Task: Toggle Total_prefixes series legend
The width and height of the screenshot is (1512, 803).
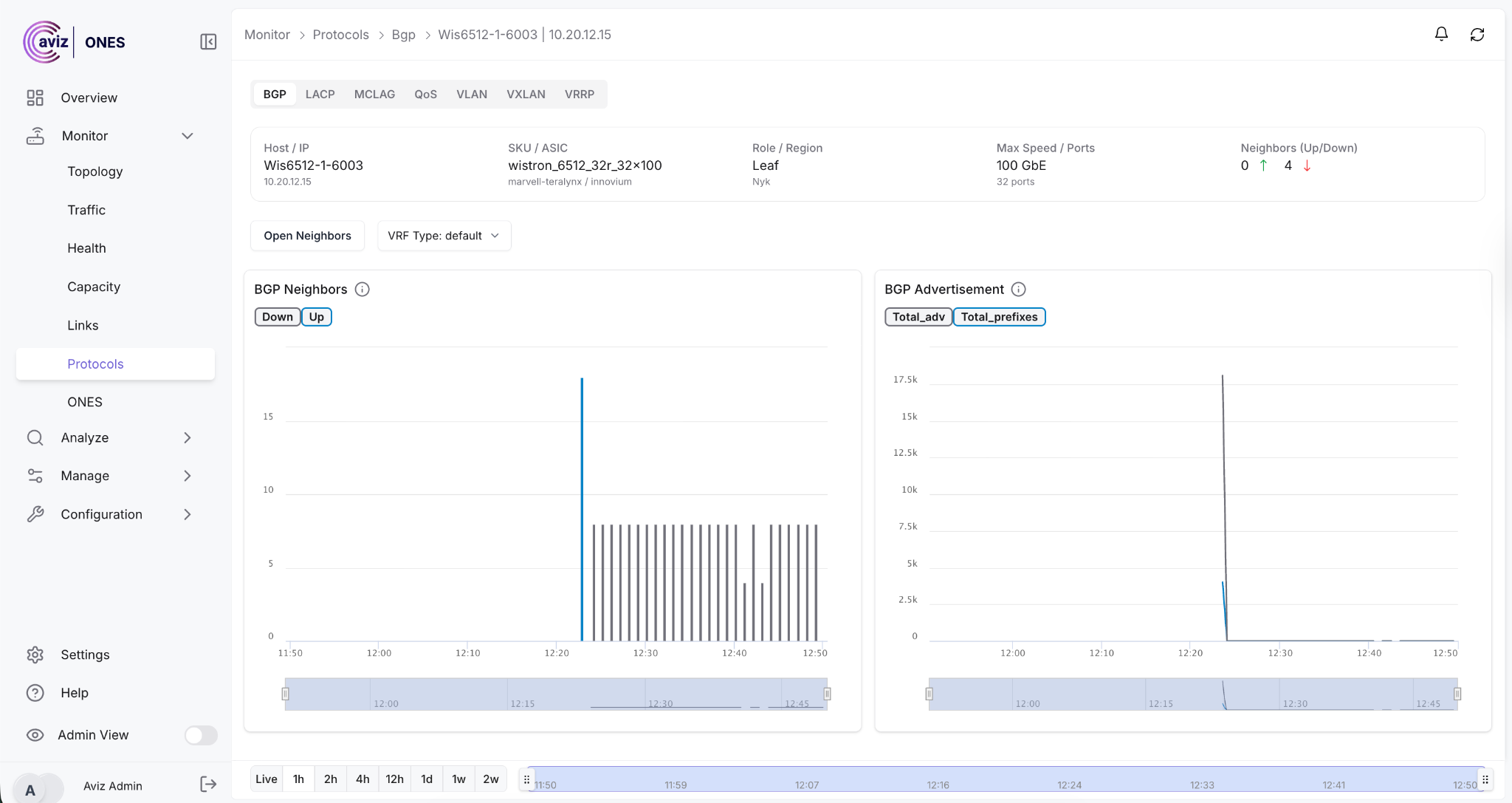Action: (x=999, y=317)
